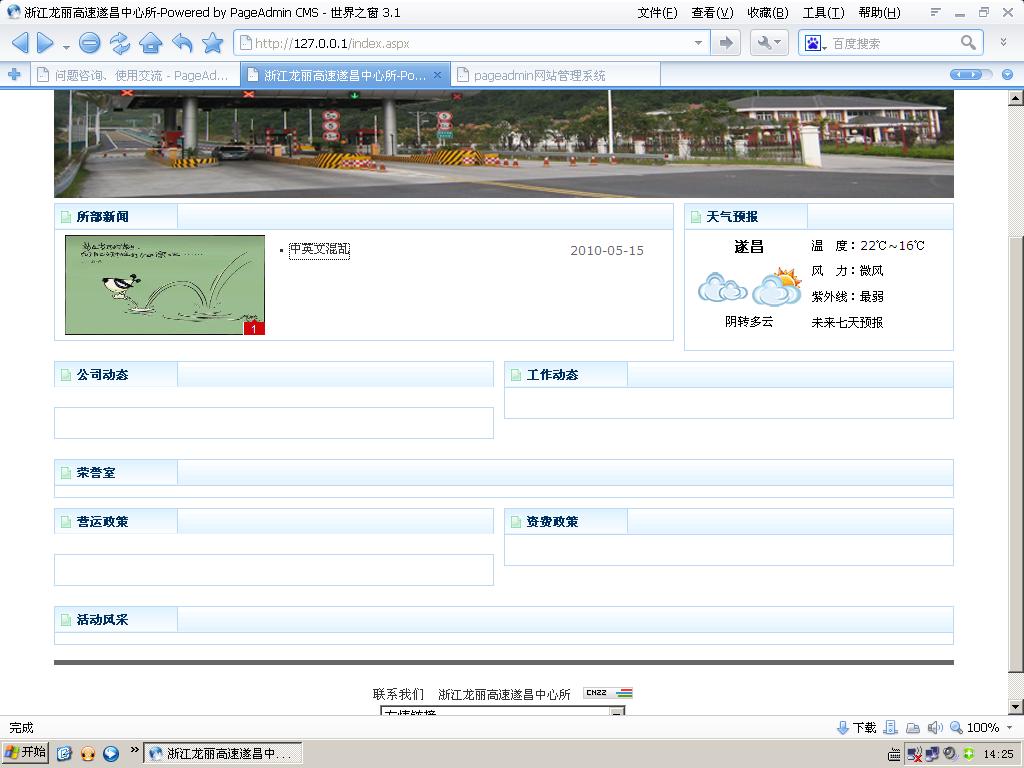The height and width of the screenshot is (768, 1024).
Task: Expand the 友情链接 dropdown at page bottom
Action: tap(616, 713)
